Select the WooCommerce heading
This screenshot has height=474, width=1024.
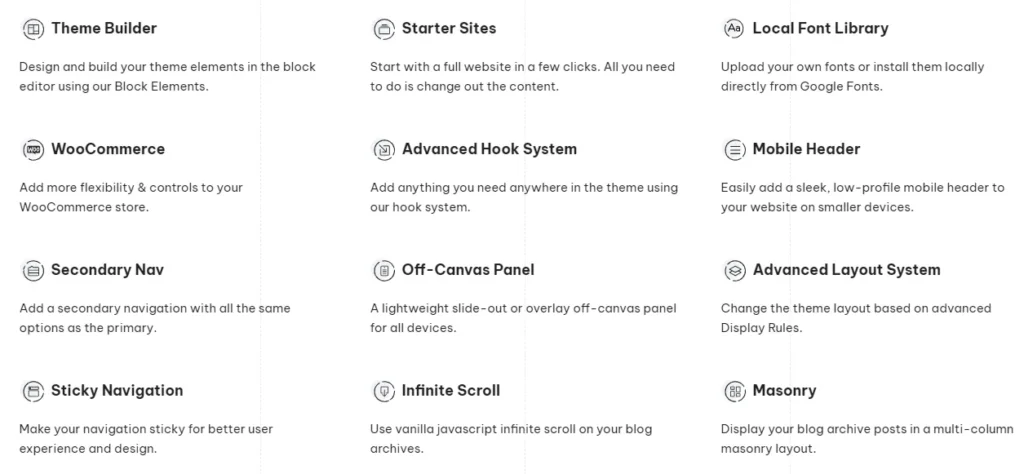[x=108, y=149]
